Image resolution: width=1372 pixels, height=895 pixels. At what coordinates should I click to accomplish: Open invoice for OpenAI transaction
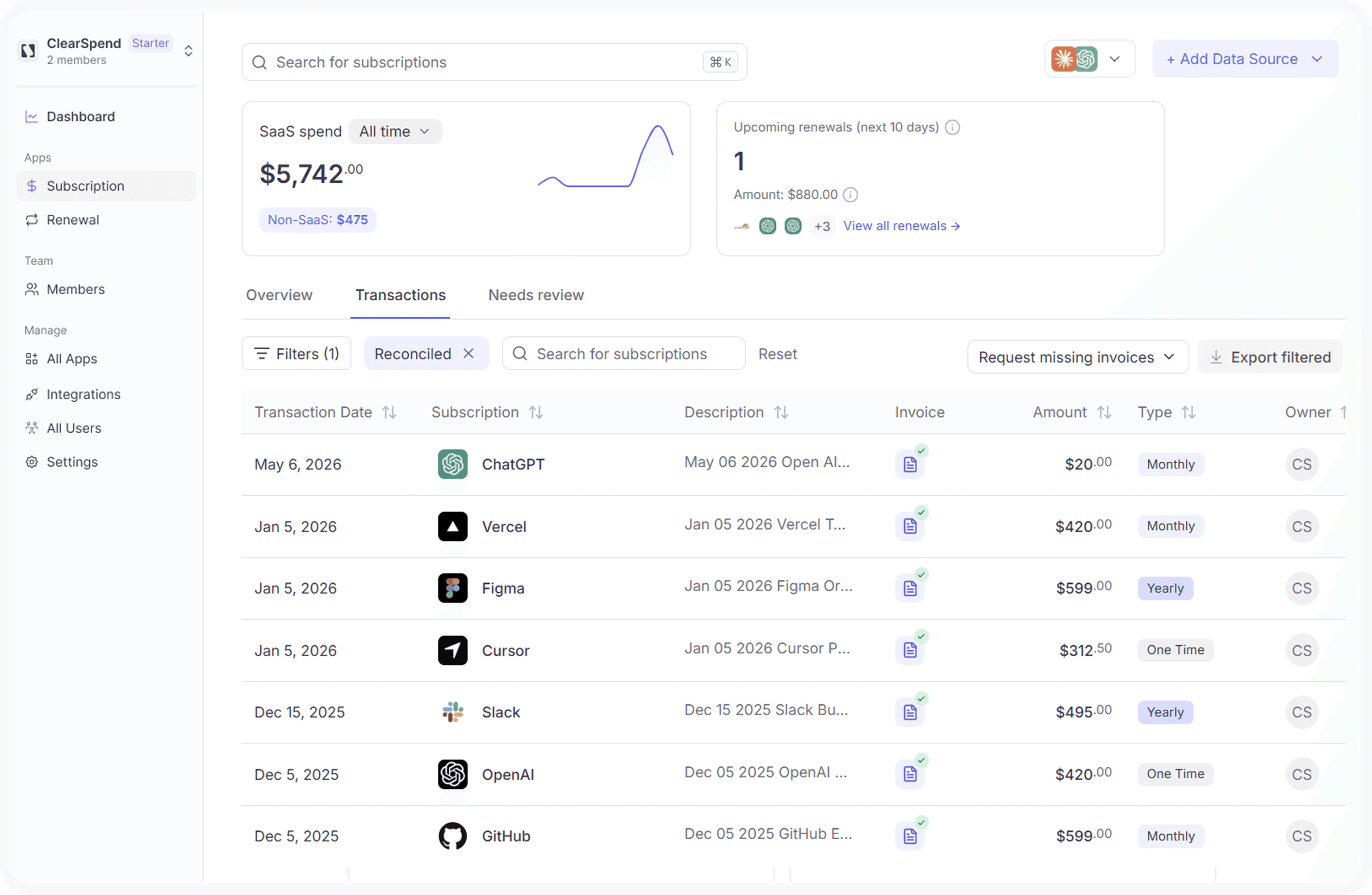click(910, 774)
